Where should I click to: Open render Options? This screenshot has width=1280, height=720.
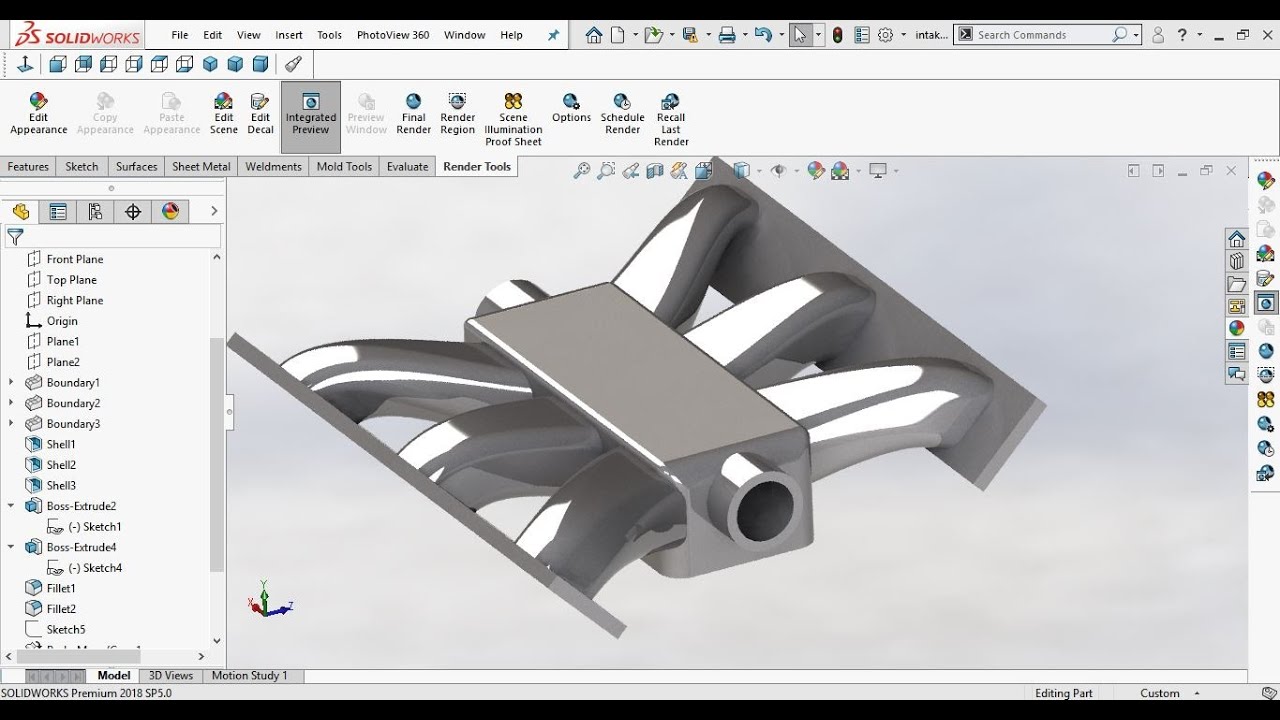(571, 108)
